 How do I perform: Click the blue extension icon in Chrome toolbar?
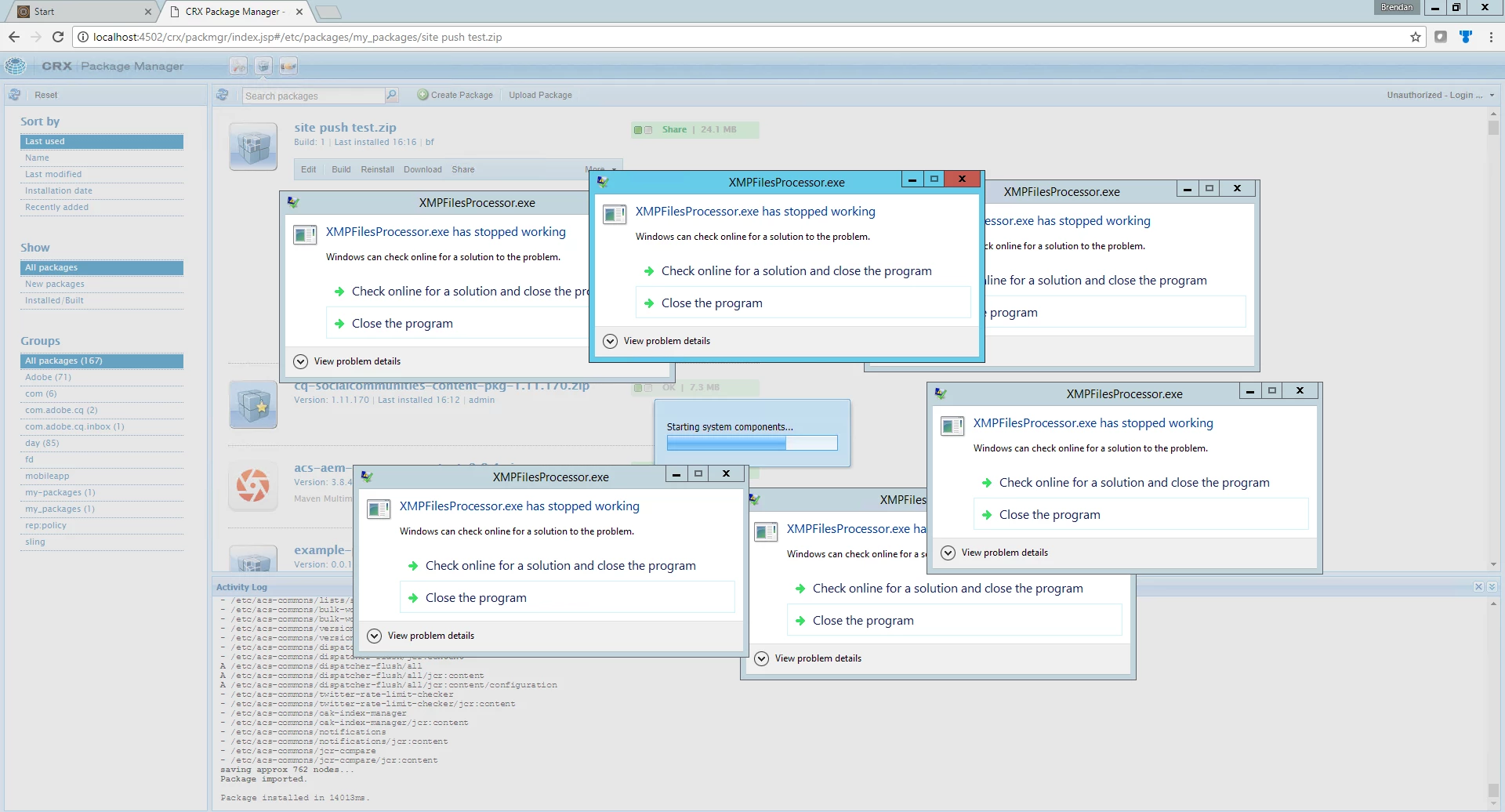[1466, 37]
